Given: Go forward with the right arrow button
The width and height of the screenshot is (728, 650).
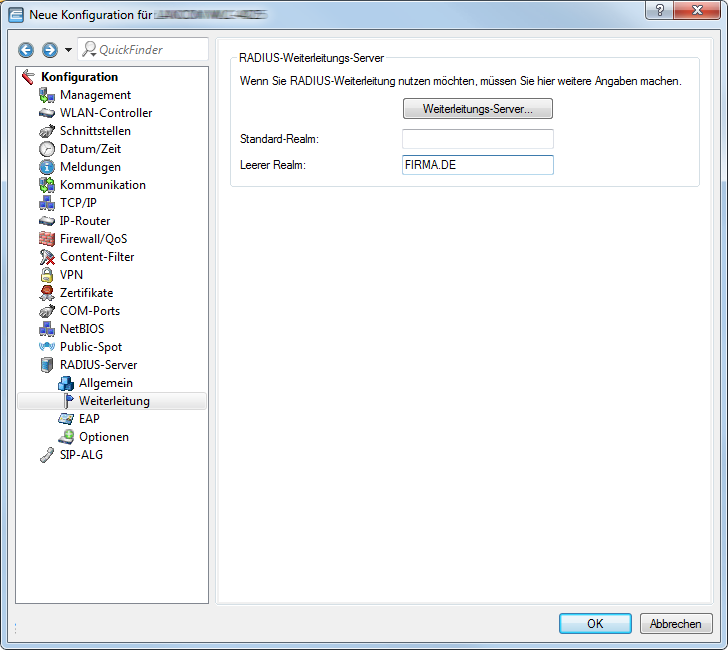Looking at the screenshot, I should pos(49,50).
